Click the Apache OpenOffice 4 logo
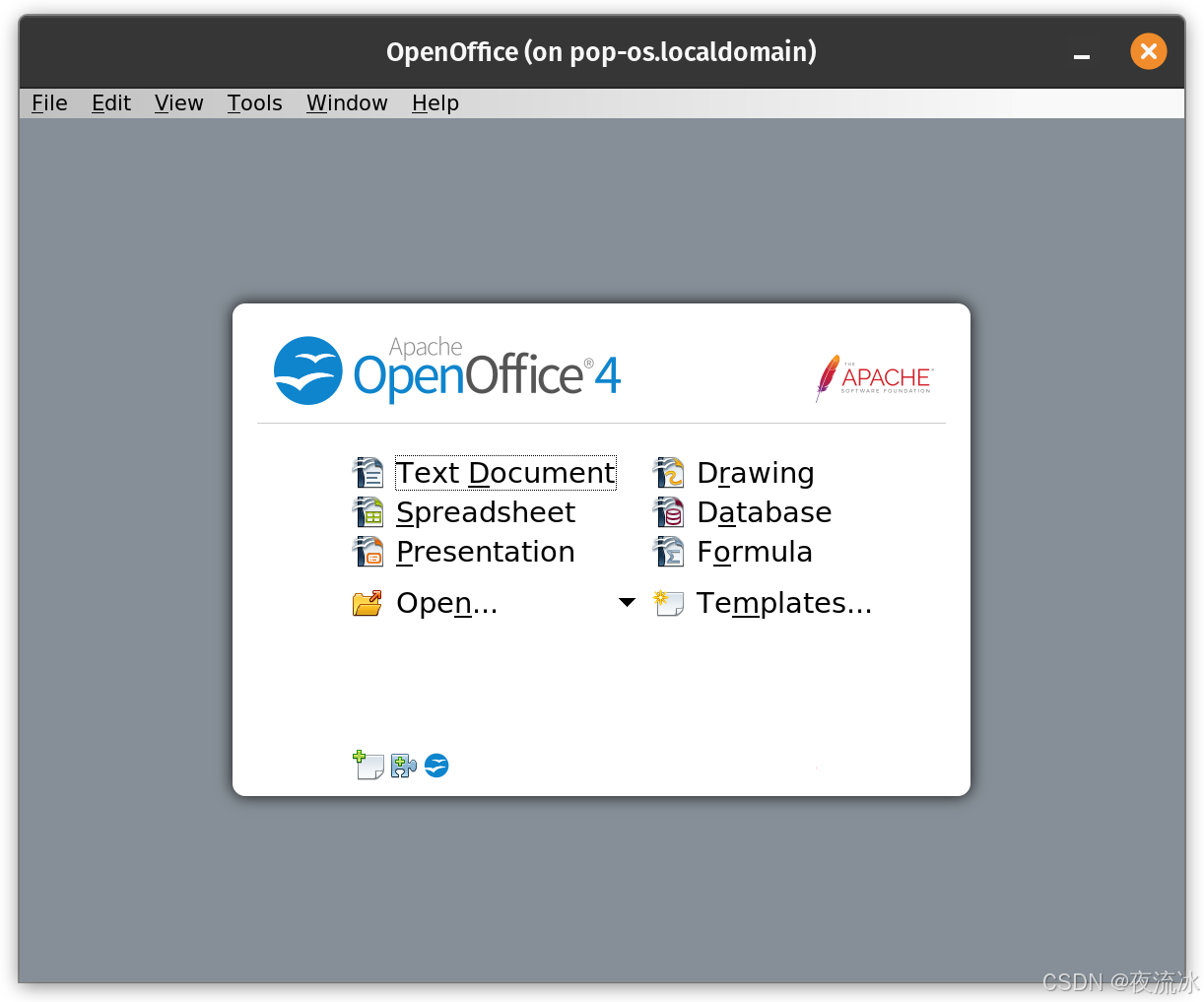1204x1002 pixels. (447, 370)
